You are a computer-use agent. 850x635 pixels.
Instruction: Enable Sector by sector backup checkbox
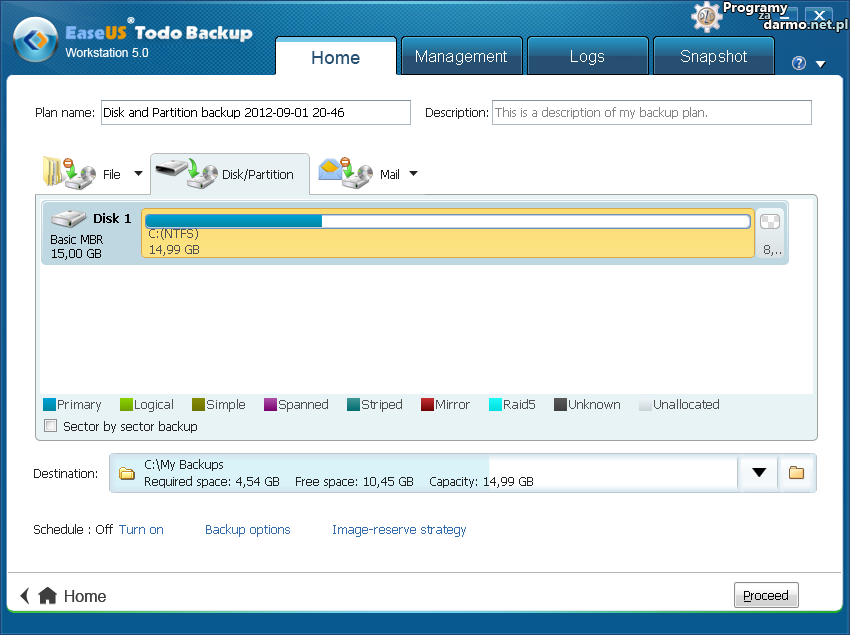click(52, 427)
